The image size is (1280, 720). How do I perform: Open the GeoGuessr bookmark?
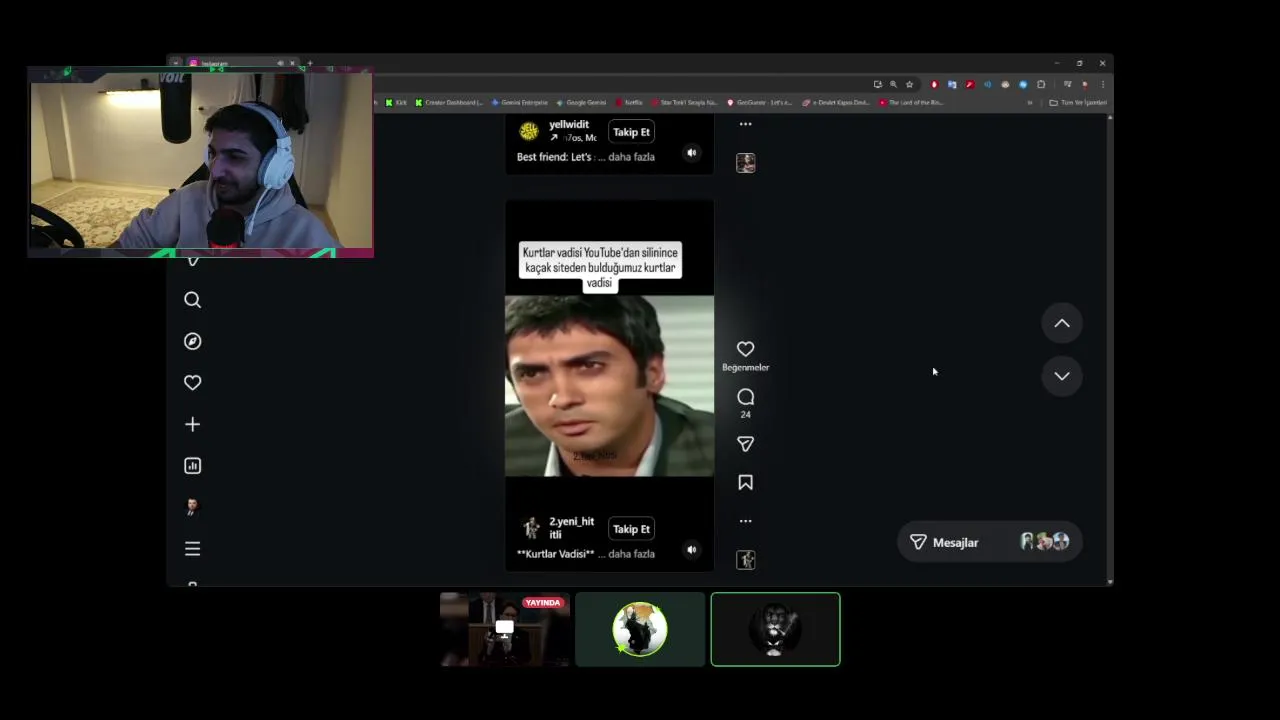(x=759, y=102)
